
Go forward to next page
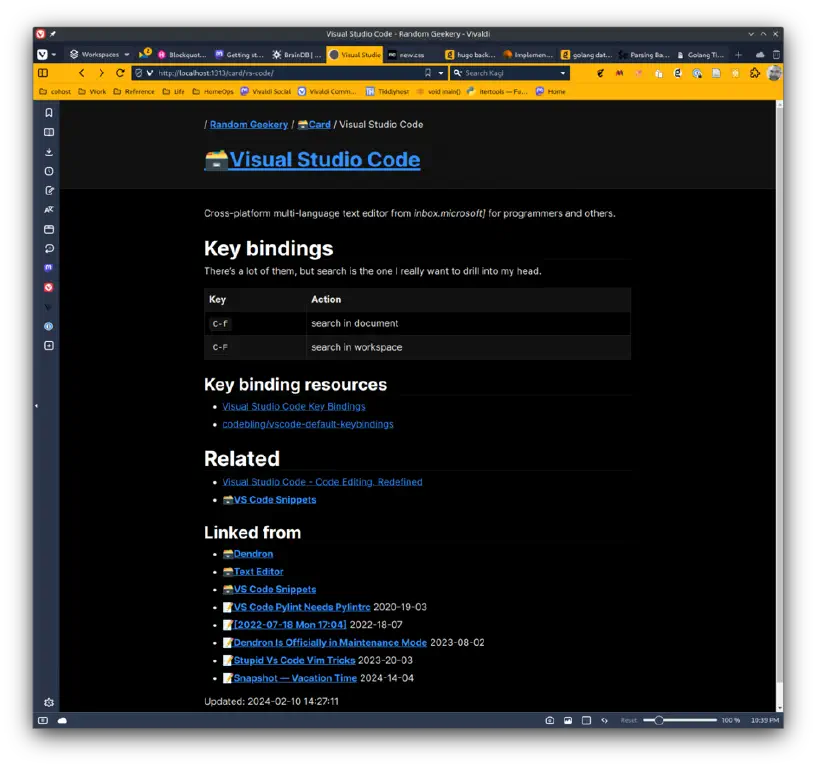click(x=101, y=73)
